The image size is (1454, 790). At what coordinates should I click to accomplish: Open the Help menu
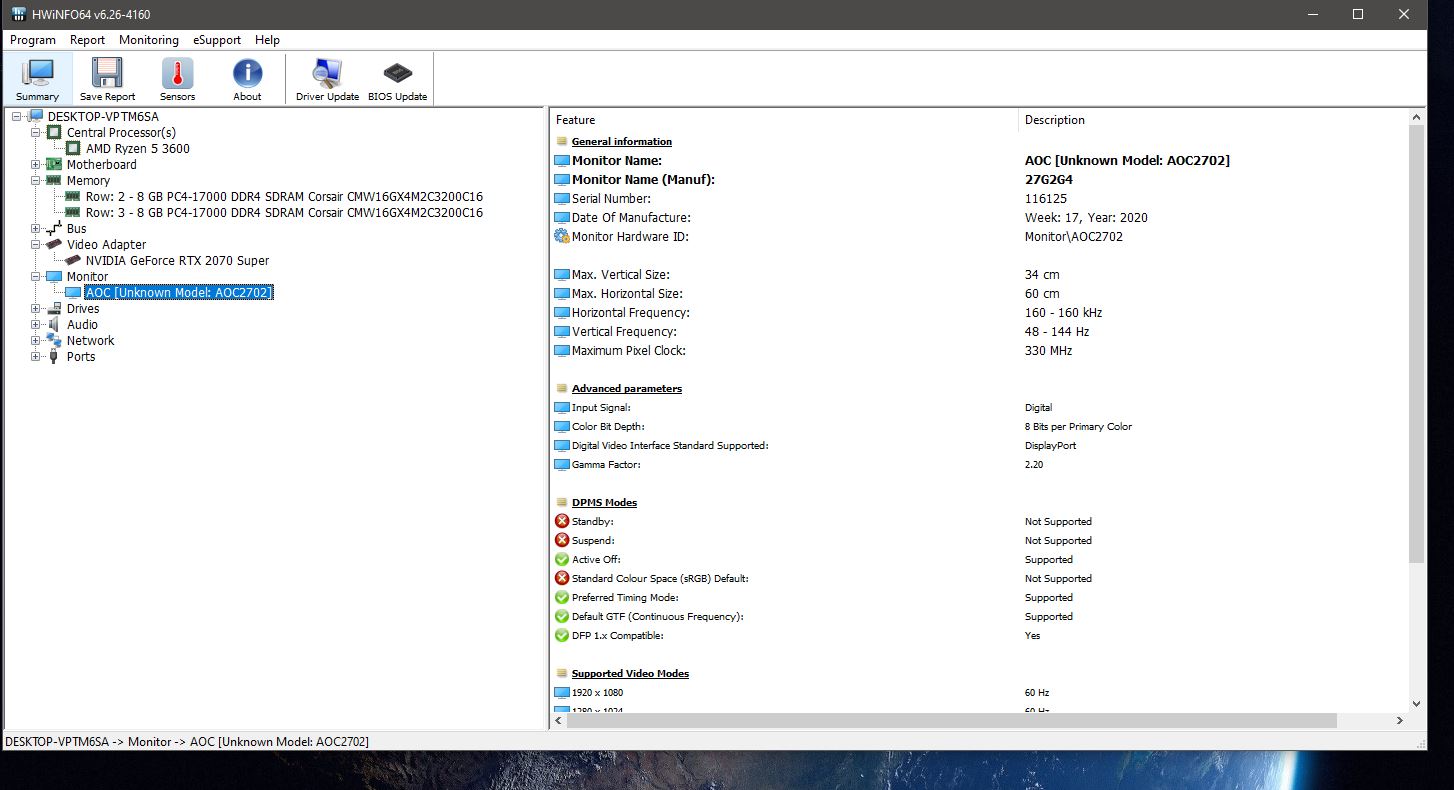[267, 40]
